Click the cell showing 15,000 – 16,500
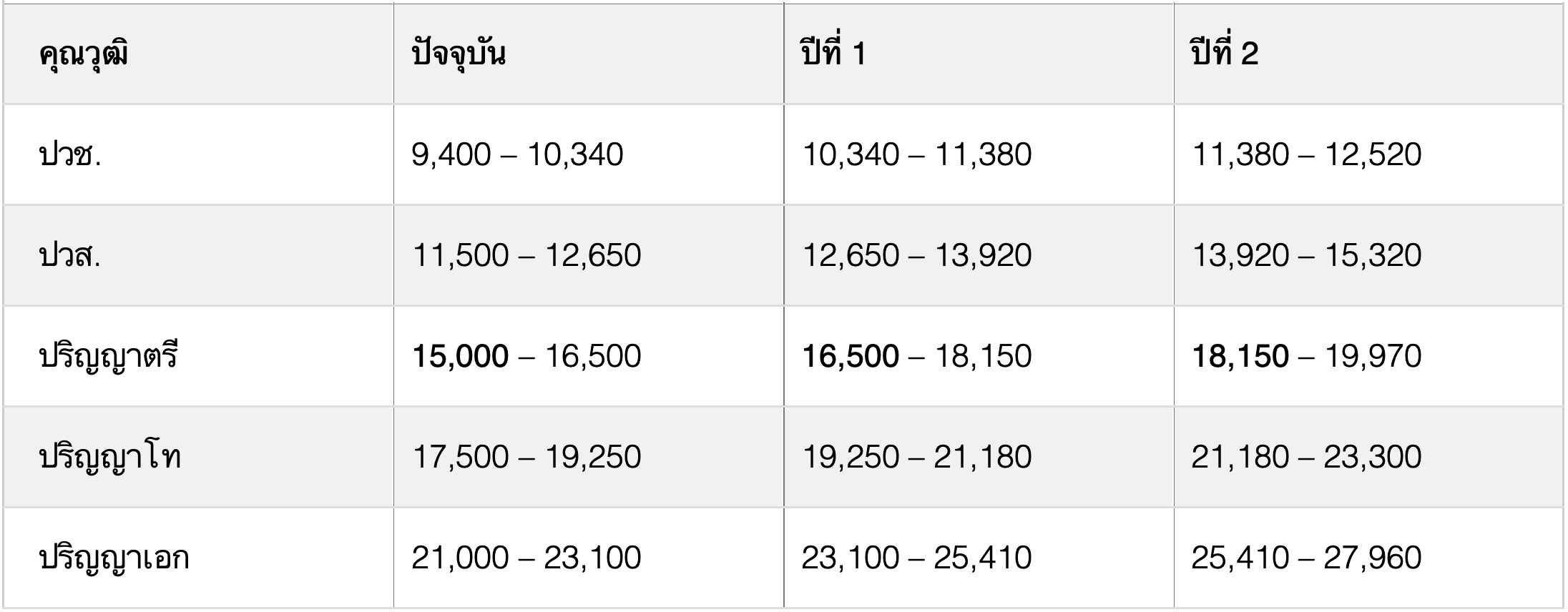This screenshot has height=612, width=1568. point(526,357)
